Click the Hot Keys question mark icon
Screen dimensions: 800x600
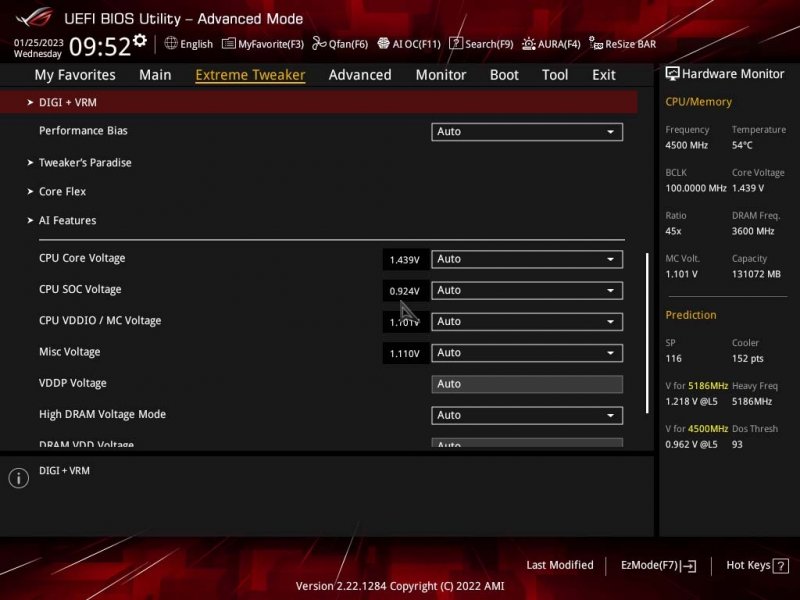(x=781, y=565)
